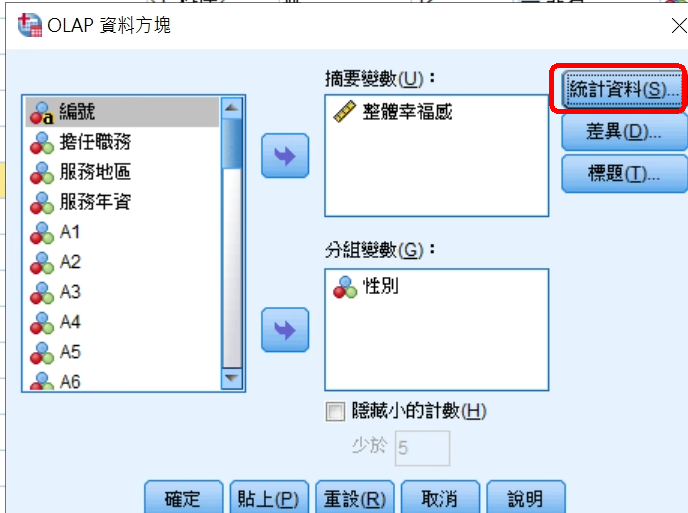The width and height of the screenshot is (688, 513).
Task: Click the variable list scrollbar thumb
Action: coord(232,143)
